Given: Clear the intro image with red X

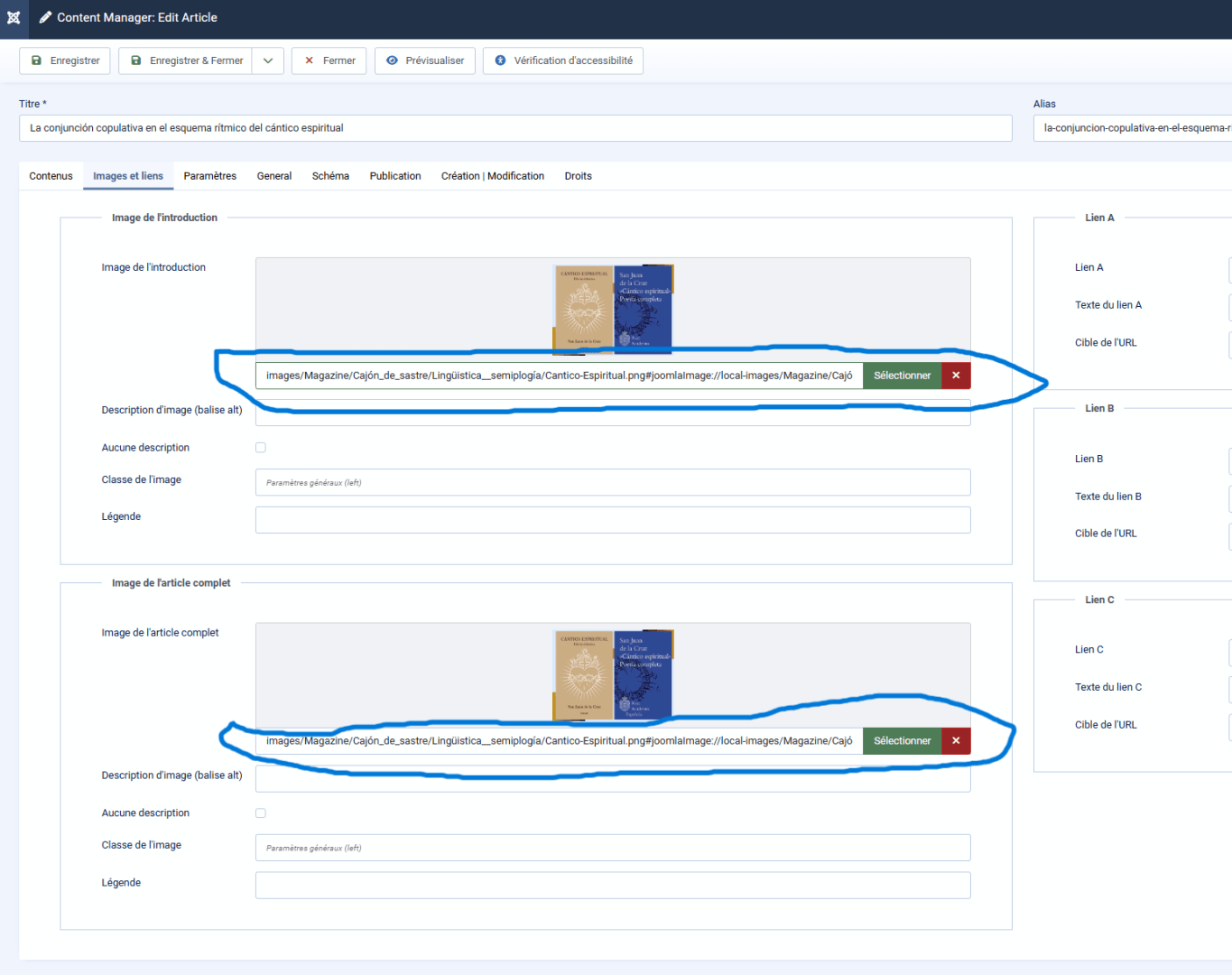Looking at the screenshot, I should [x=956, y=376].
